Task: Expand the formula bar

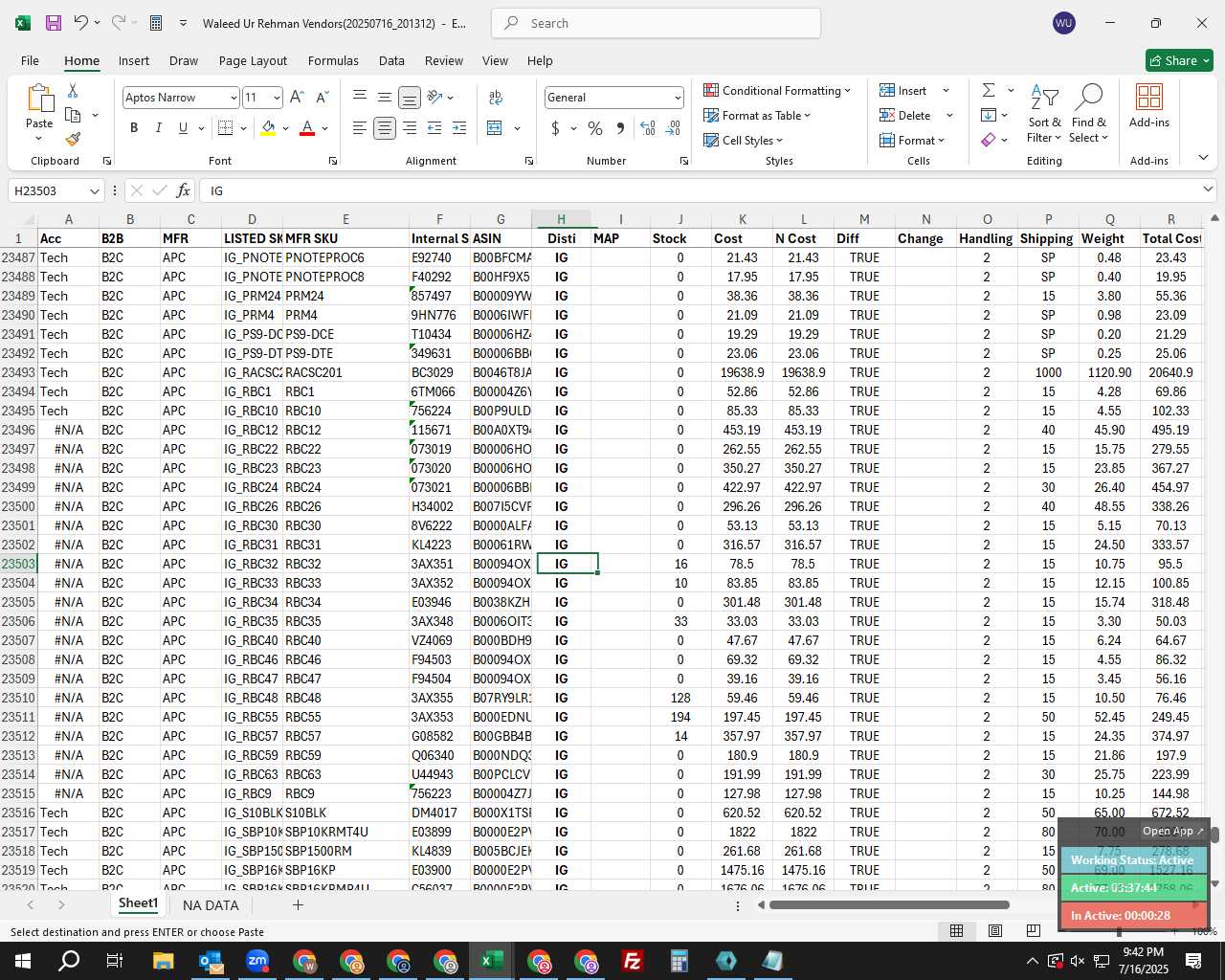Action: click(1208, 189)
